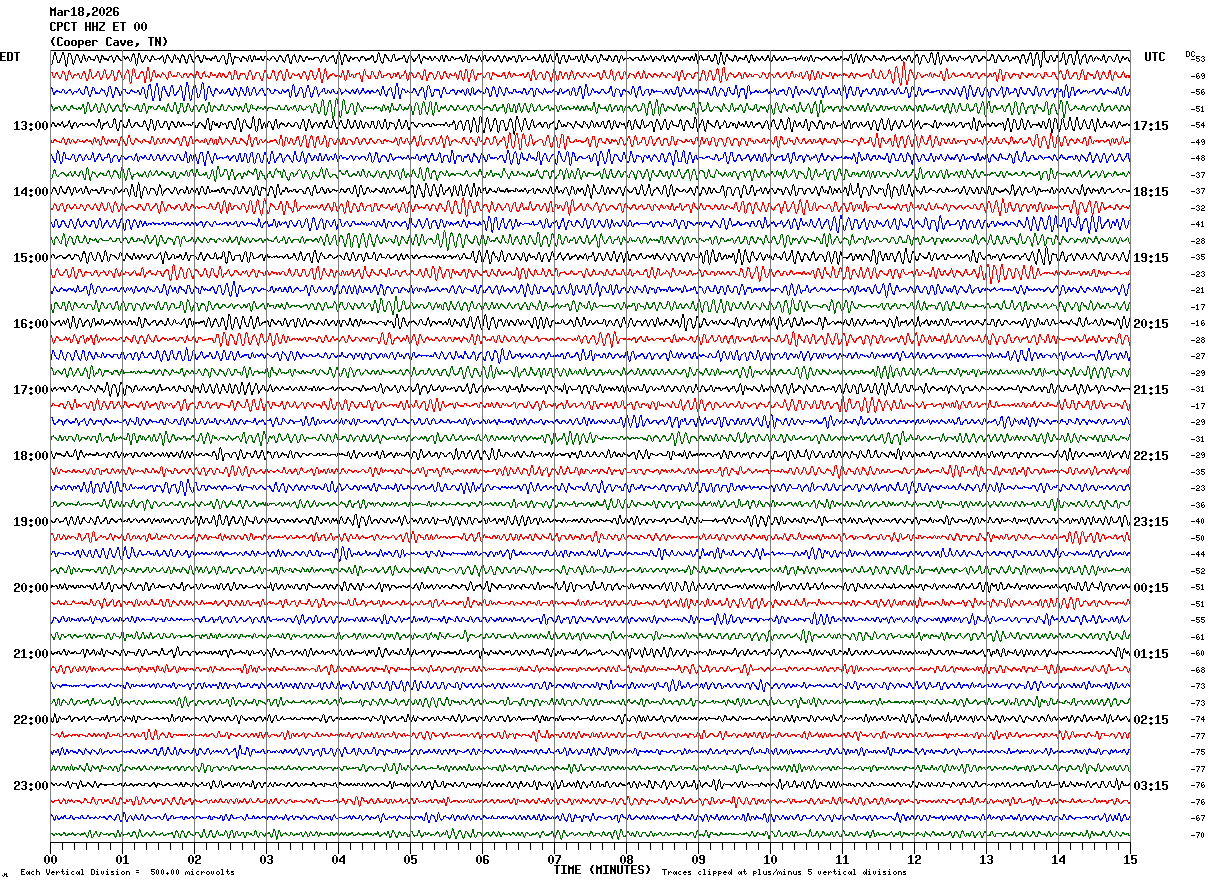Click the 21:15 UTC time label

[1151, 390]
